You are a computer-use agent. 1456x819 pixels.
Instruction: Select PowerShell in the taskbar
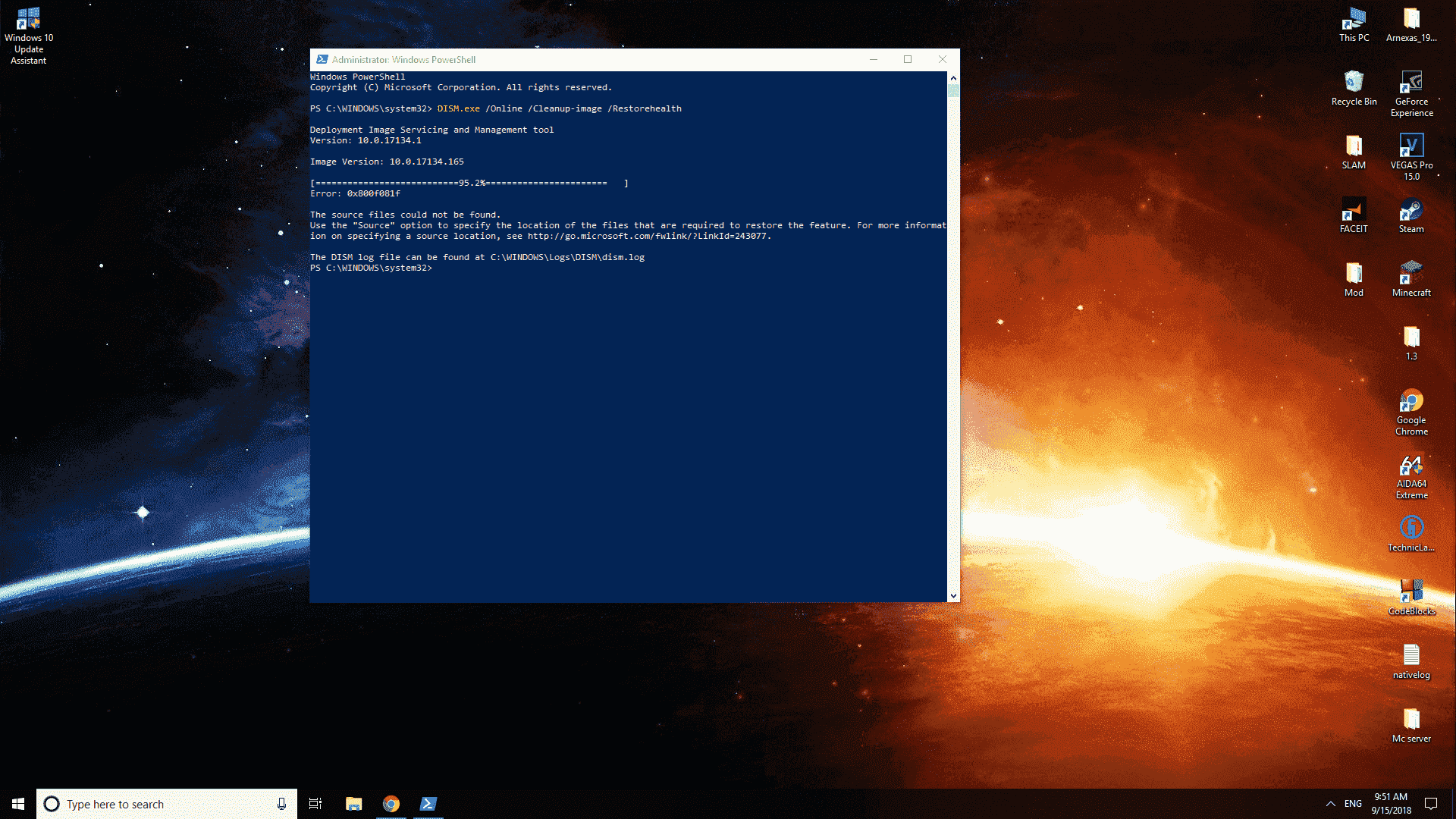pyautogui.click(x=428, y=804)
